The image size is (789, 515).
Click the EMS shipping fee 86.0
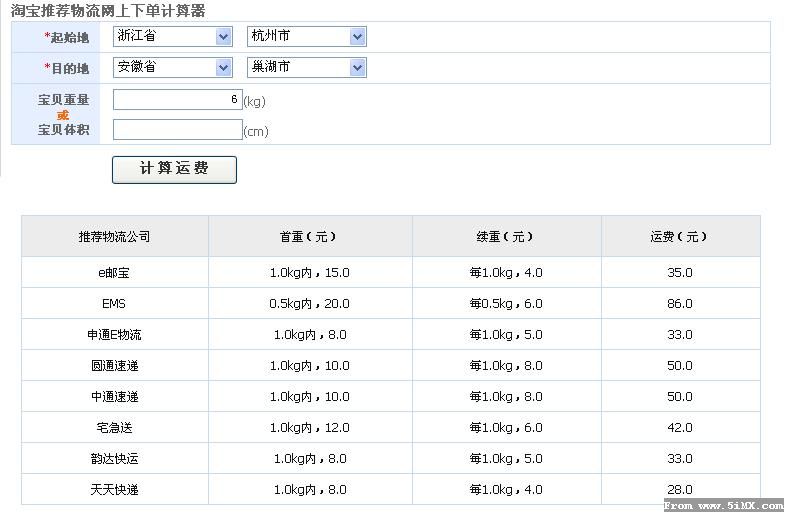pos(680,304)
